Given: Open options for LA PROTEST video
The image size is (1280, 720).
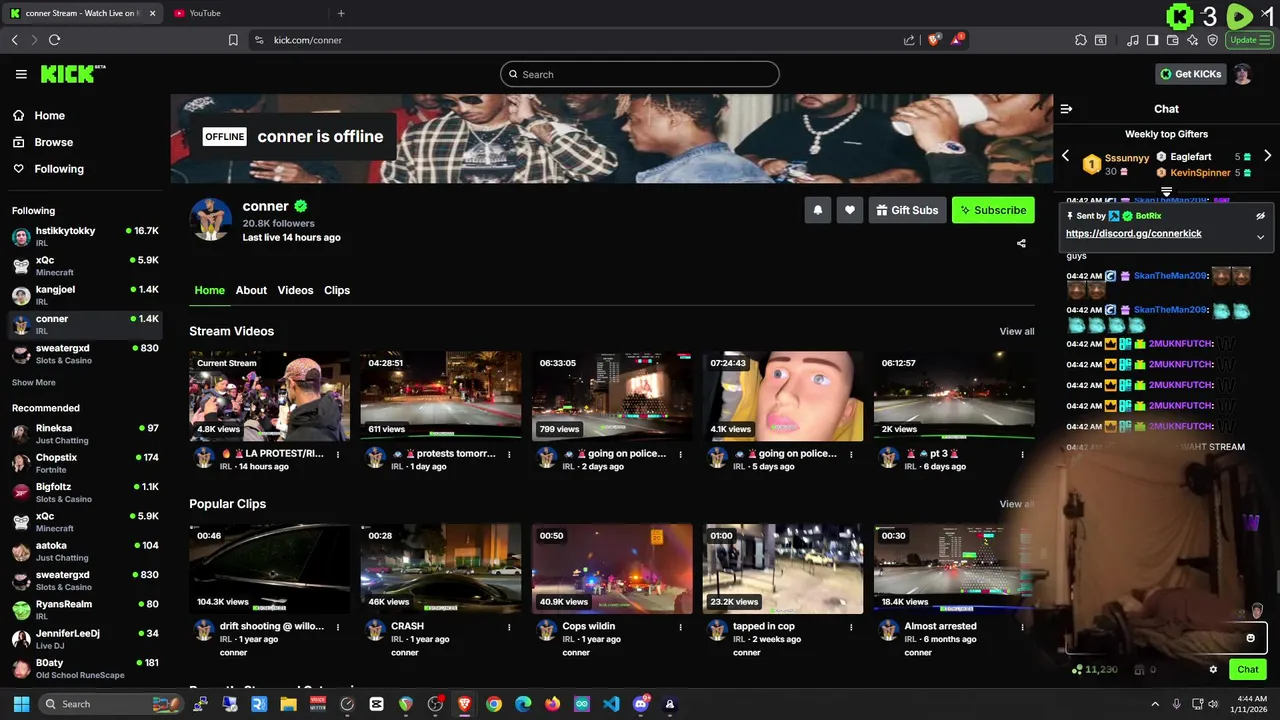Looking at the screenshot, I should coord(337,454).
